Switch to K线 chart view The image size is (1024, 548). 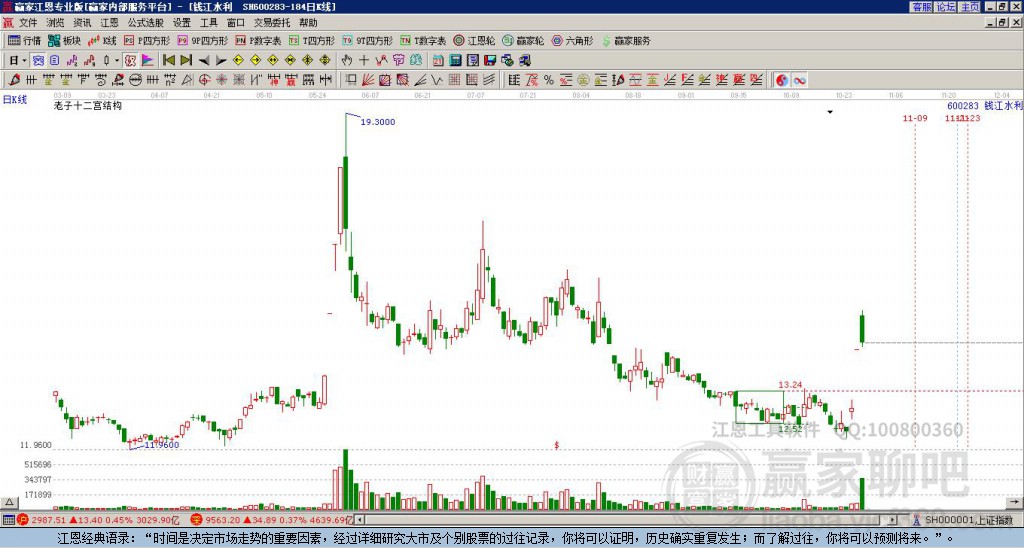point(103,40)
